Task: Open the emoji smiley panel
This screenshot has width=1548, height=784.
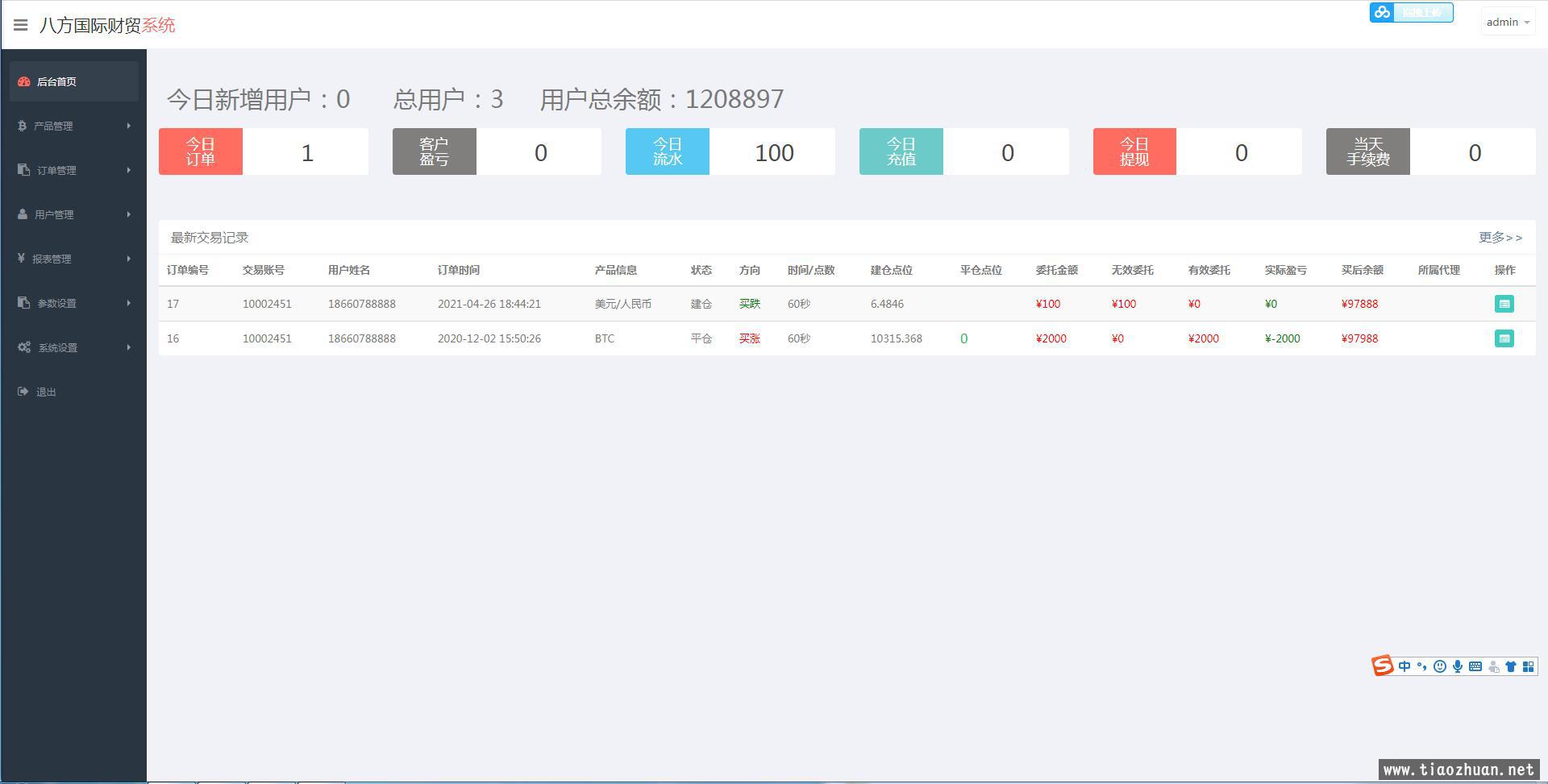Action: tap(1440, 666)
